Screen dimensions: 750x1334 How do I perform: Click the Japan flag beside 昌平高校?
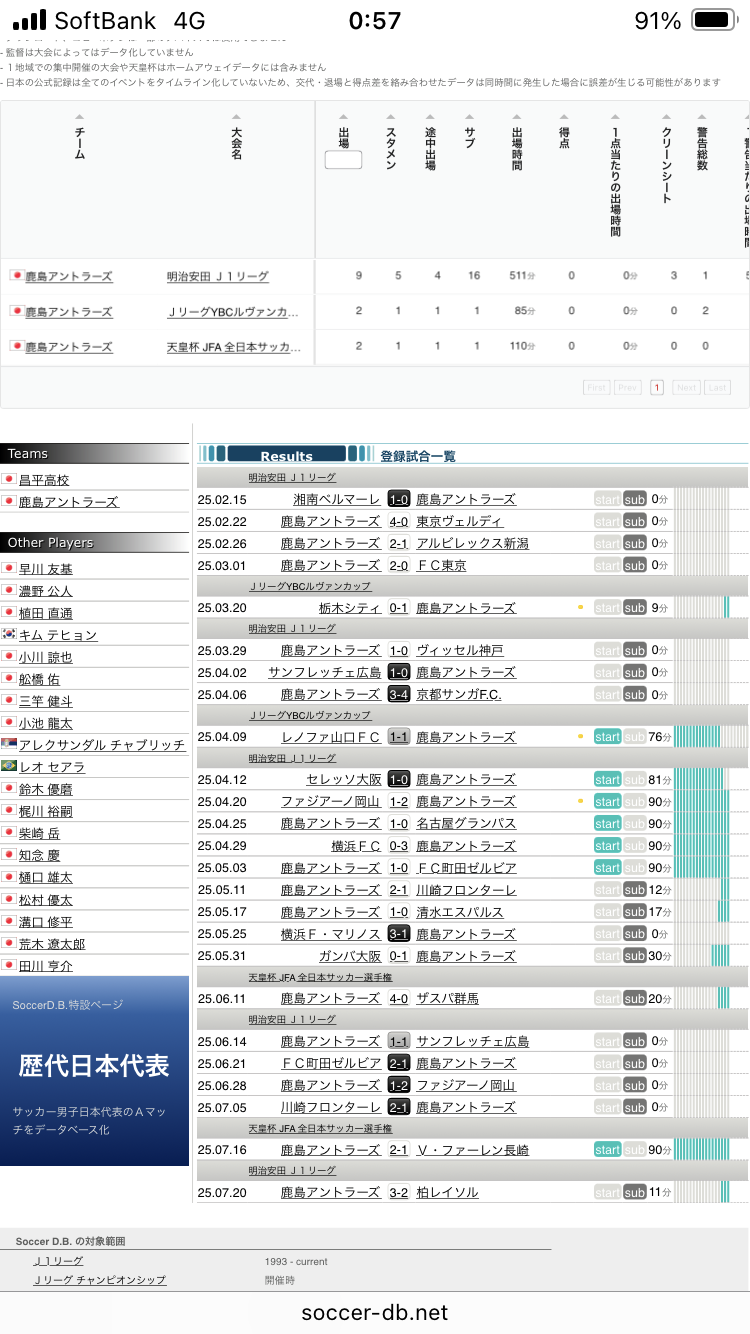(x=9, y=479)
